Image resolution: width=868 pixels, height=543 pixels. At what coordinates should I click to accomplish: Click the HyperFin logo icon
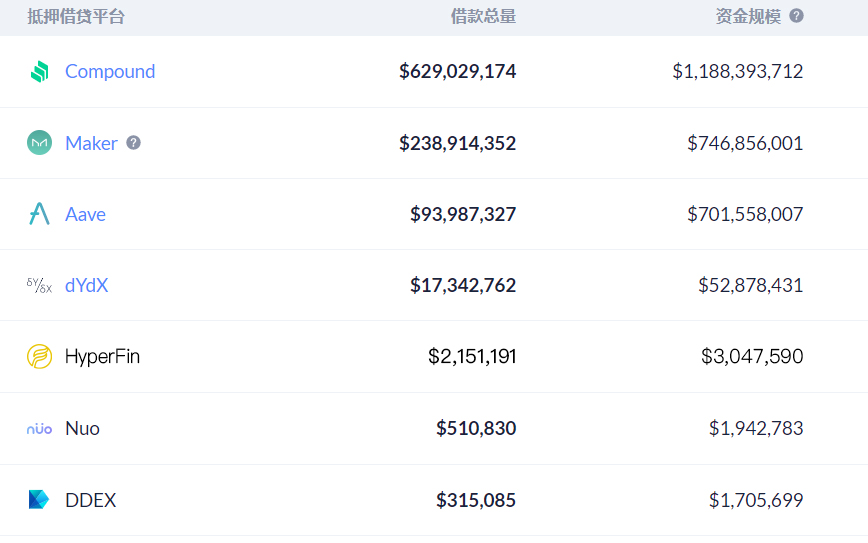[39, 356]
